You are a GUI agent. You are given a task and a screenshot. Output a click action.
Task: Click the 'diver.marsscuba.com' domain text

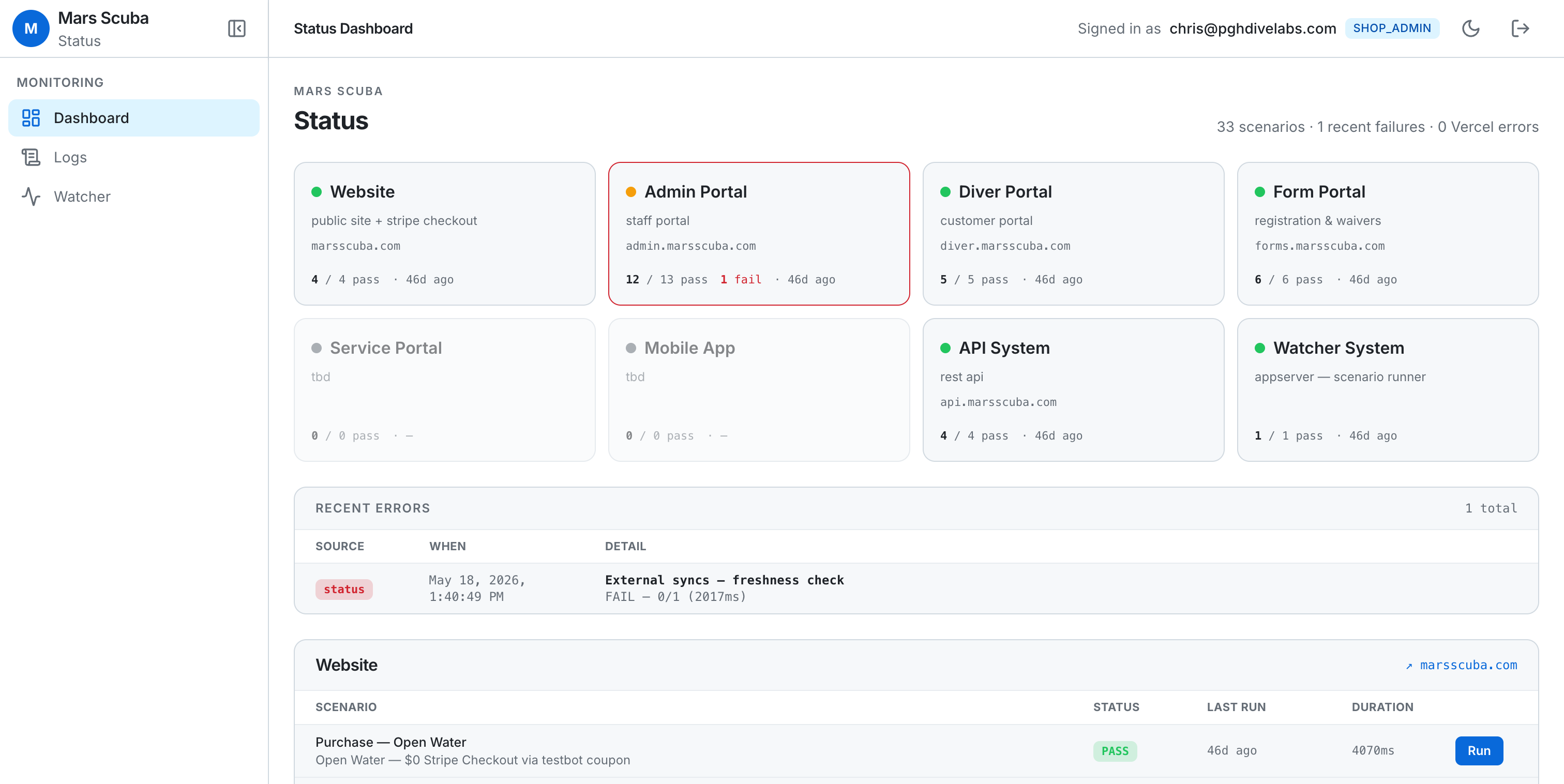click(1005, 246)
